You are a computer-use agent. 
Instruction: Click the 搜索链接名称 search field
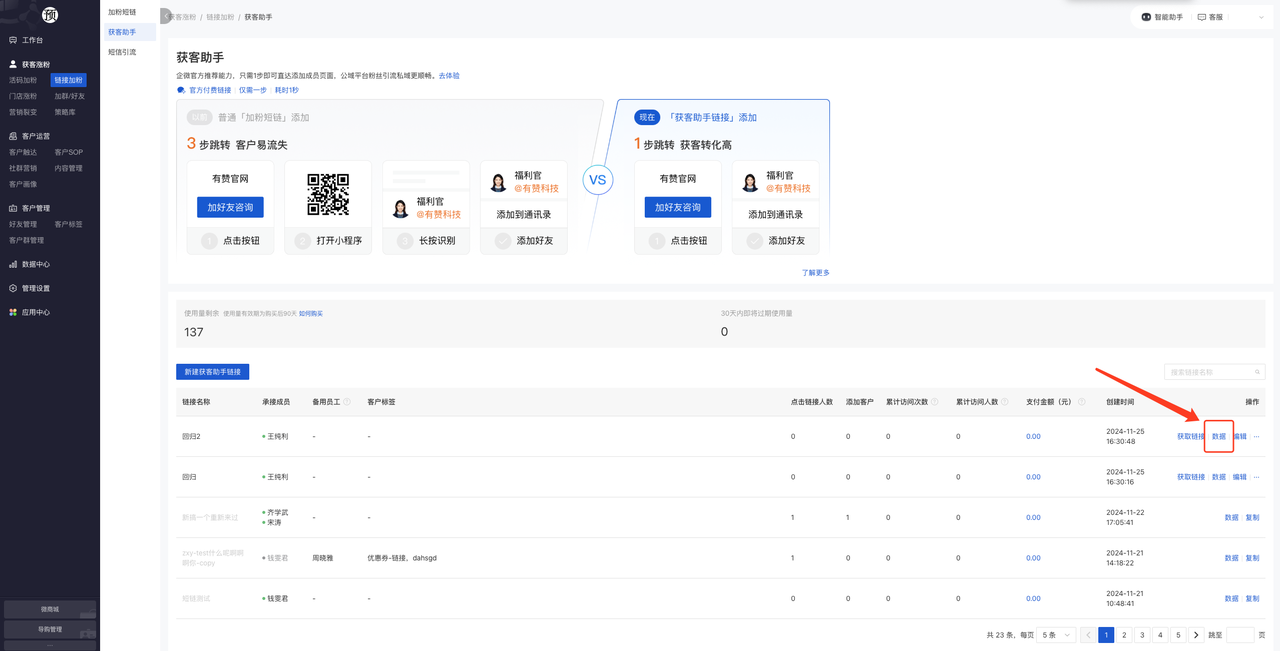(1215, 372)
